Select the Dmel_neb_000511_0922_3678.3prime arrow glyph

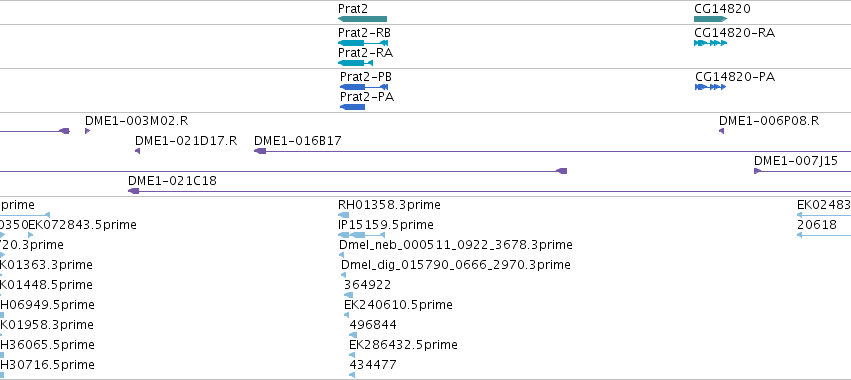pyautogui.click(x=341, y=255)
